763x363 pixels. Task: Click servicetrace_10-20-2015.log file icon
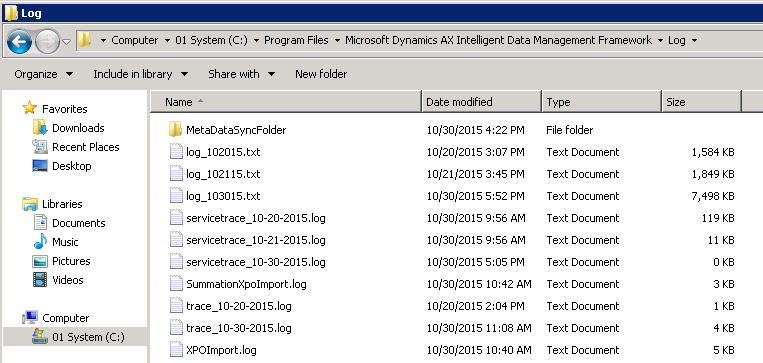click(x=176, y=218)
